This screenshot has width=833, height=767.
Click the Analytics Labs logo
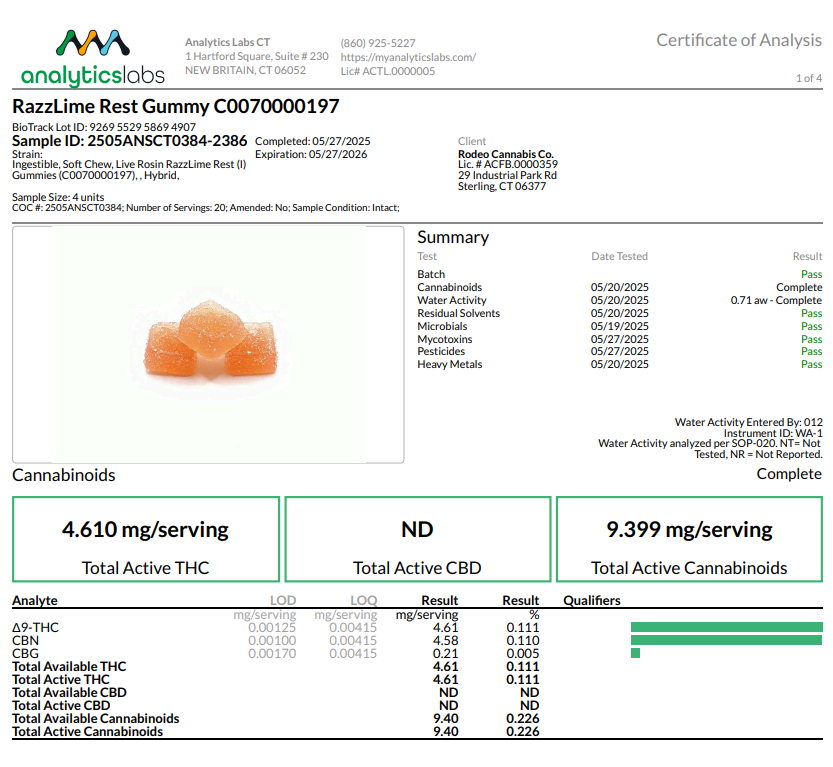click(92, 57)
